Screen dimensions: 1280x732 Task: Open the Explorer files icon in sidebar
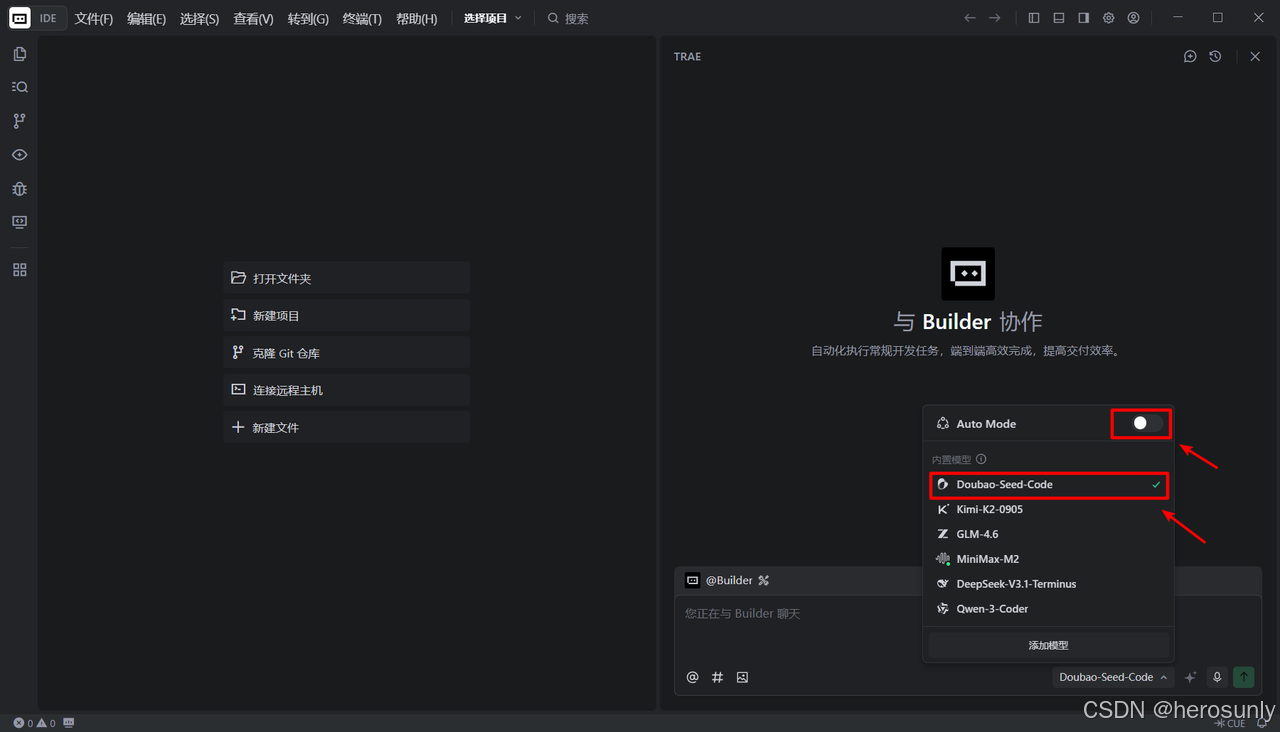click(x=19, y=54)
